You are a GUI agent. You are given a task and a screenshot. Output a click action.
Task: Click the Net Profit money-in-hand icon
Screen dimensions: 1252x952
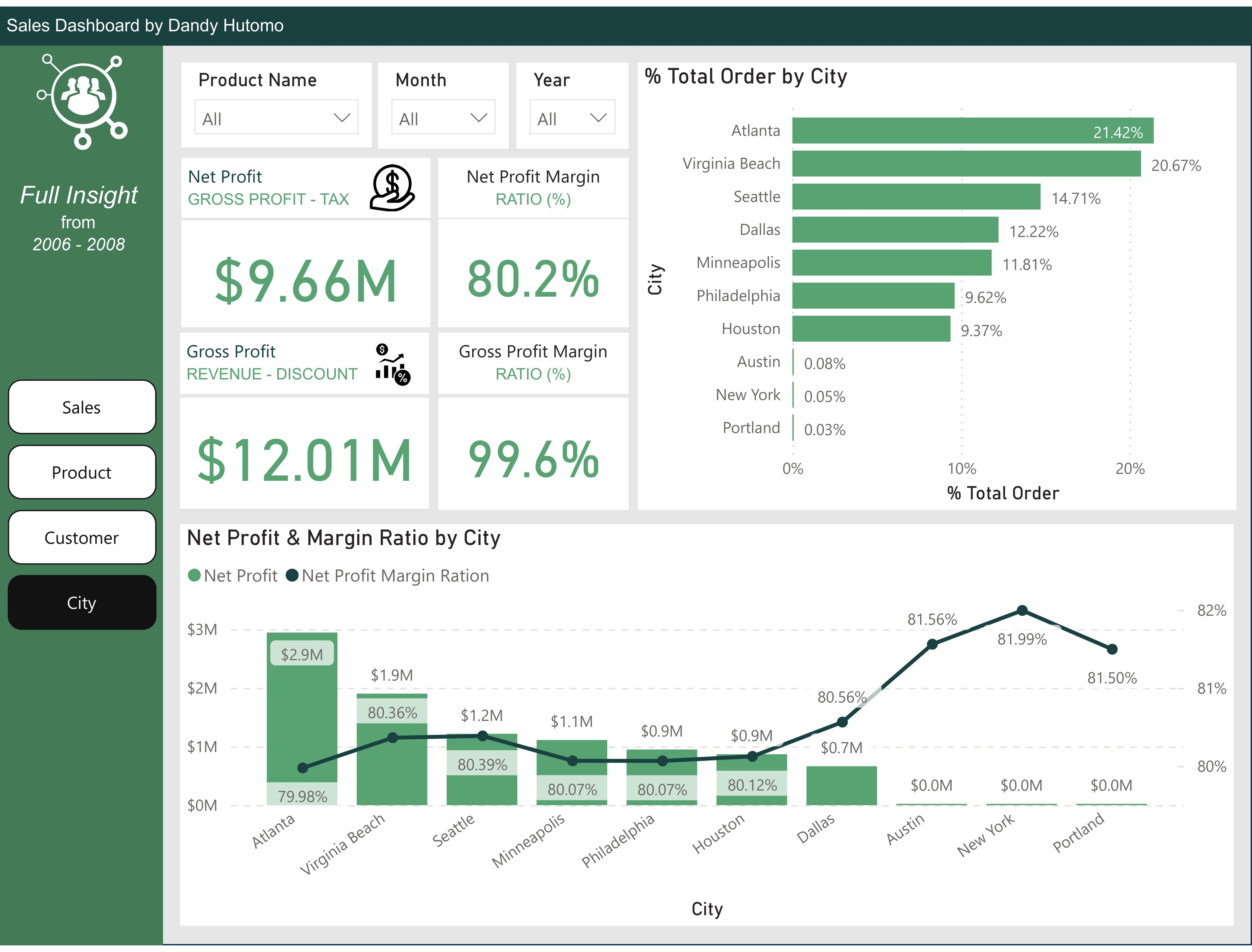[392, 188]
